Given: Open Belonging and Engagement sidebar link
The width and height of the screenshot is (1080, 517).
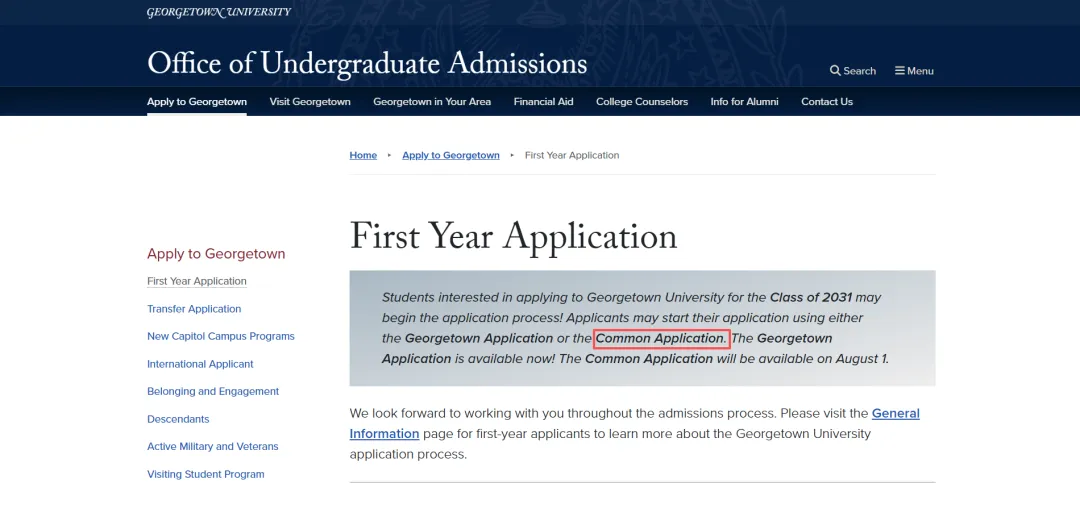Looking at the screenshot, I should point(213,392).
